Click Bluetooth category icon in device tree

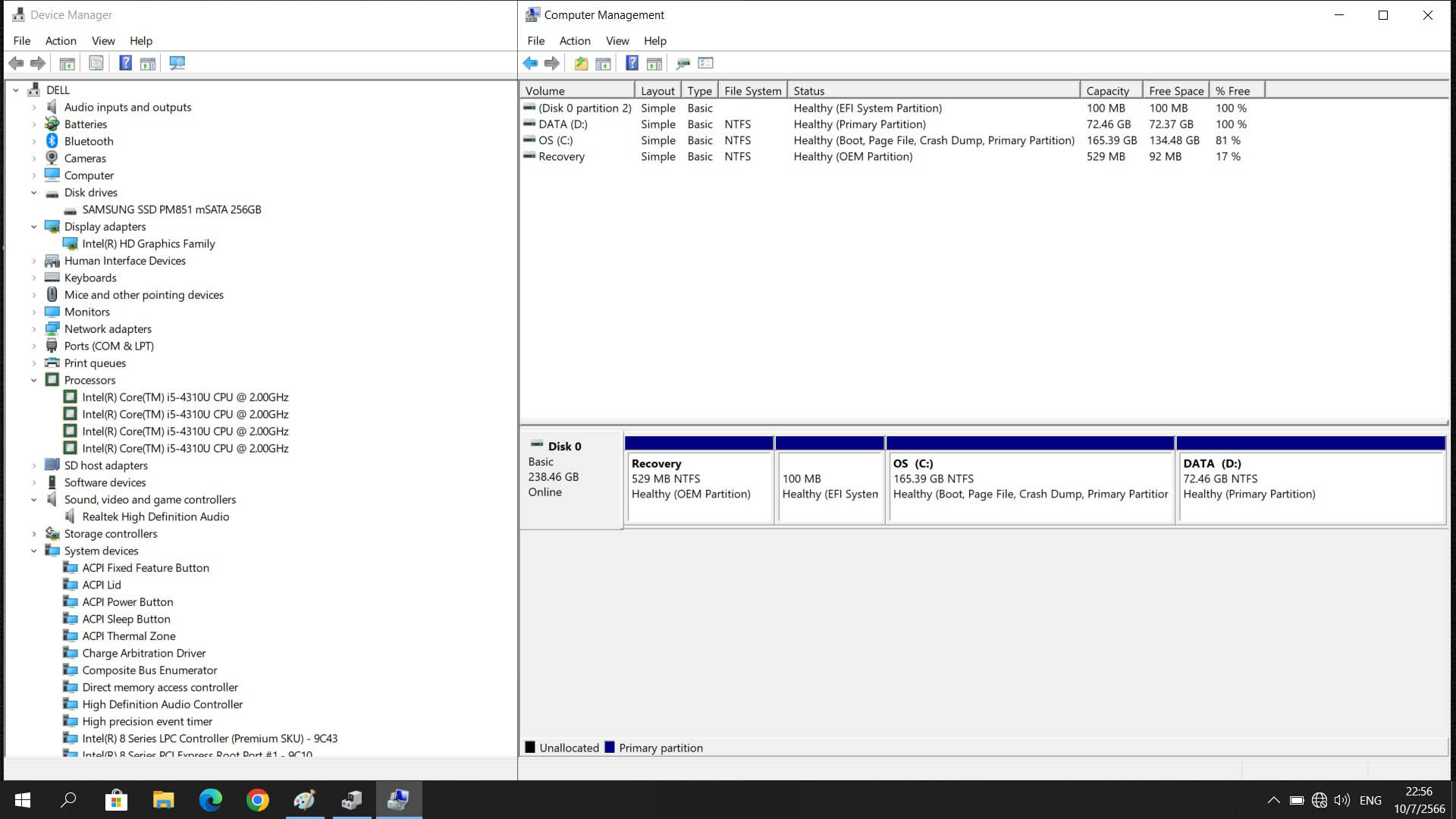(52, 141)
